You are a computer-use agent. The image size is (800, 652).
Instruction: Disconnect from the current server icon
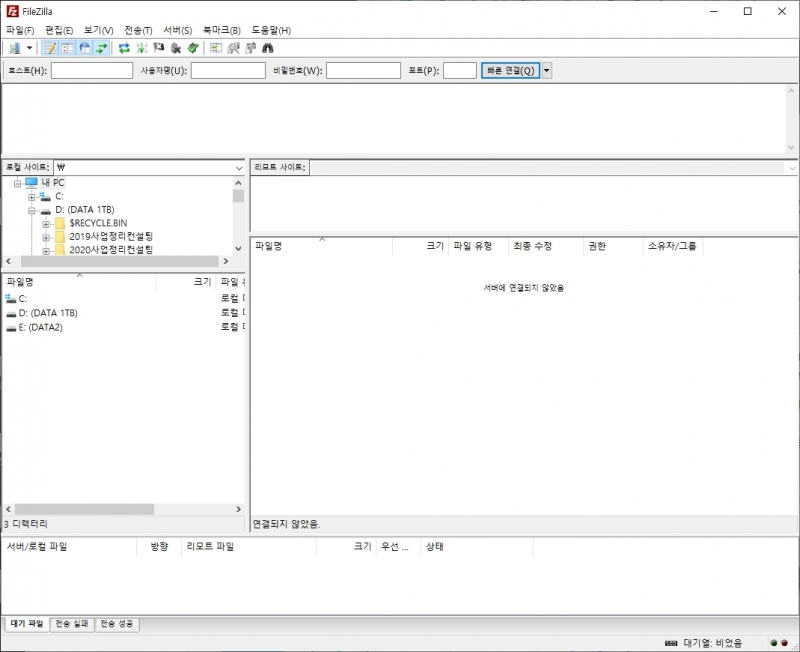(x=176, y=48)
